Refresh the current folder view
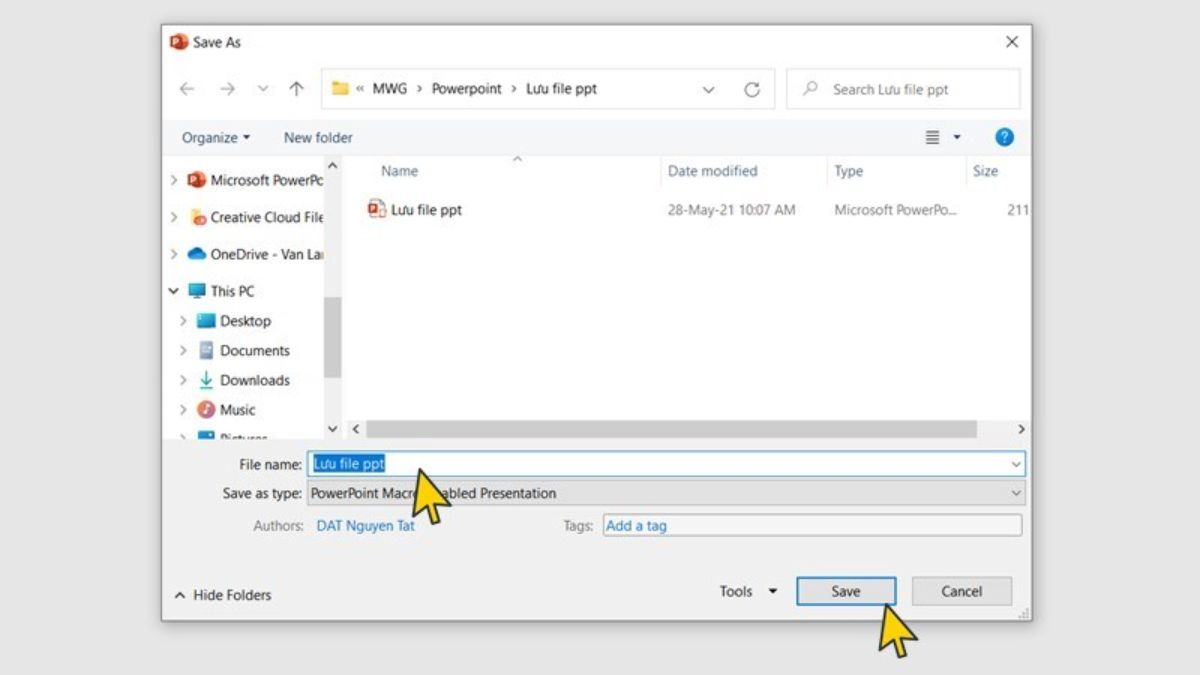Viewport: 1200px width, 675px height. click(752, 89)
